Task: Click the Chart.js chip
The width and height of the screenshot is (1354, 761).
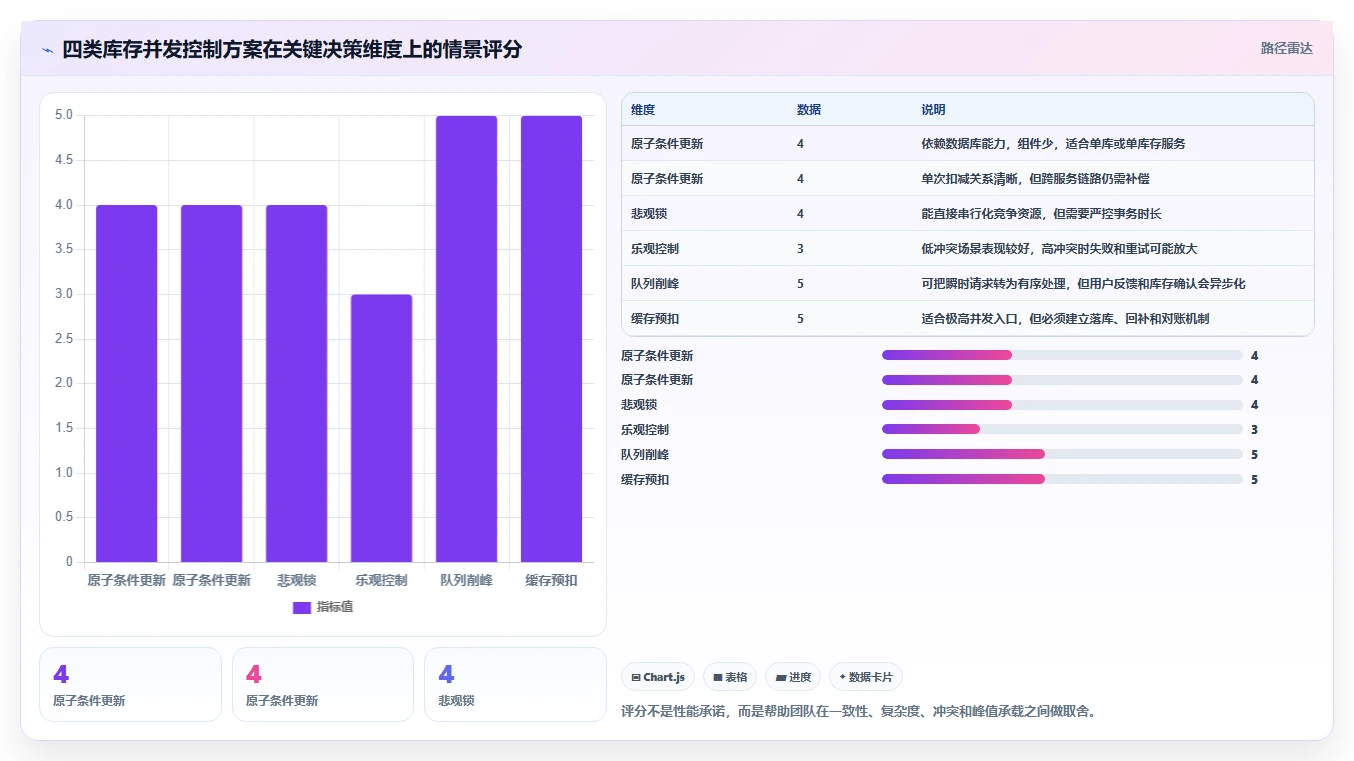Action: coord(658,677)
